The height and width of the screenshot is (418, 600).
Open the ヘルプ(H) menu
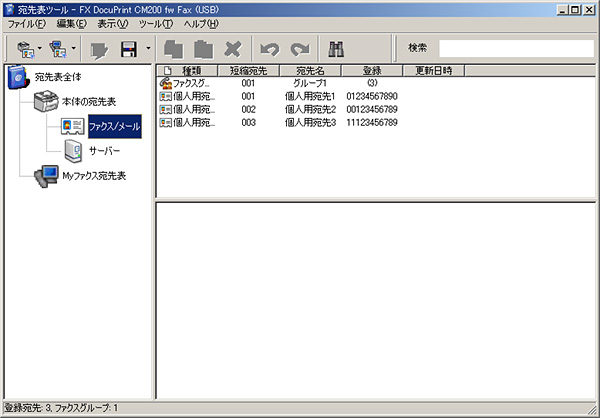pos(200,23)
